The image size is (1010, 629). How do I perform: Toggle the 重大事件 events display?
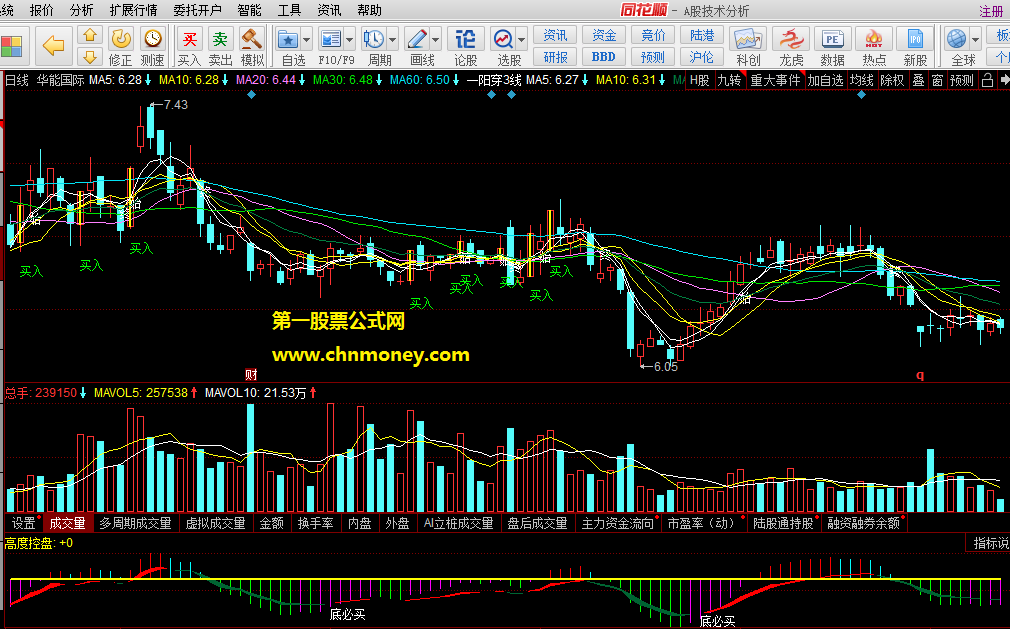tap(776, 80)
